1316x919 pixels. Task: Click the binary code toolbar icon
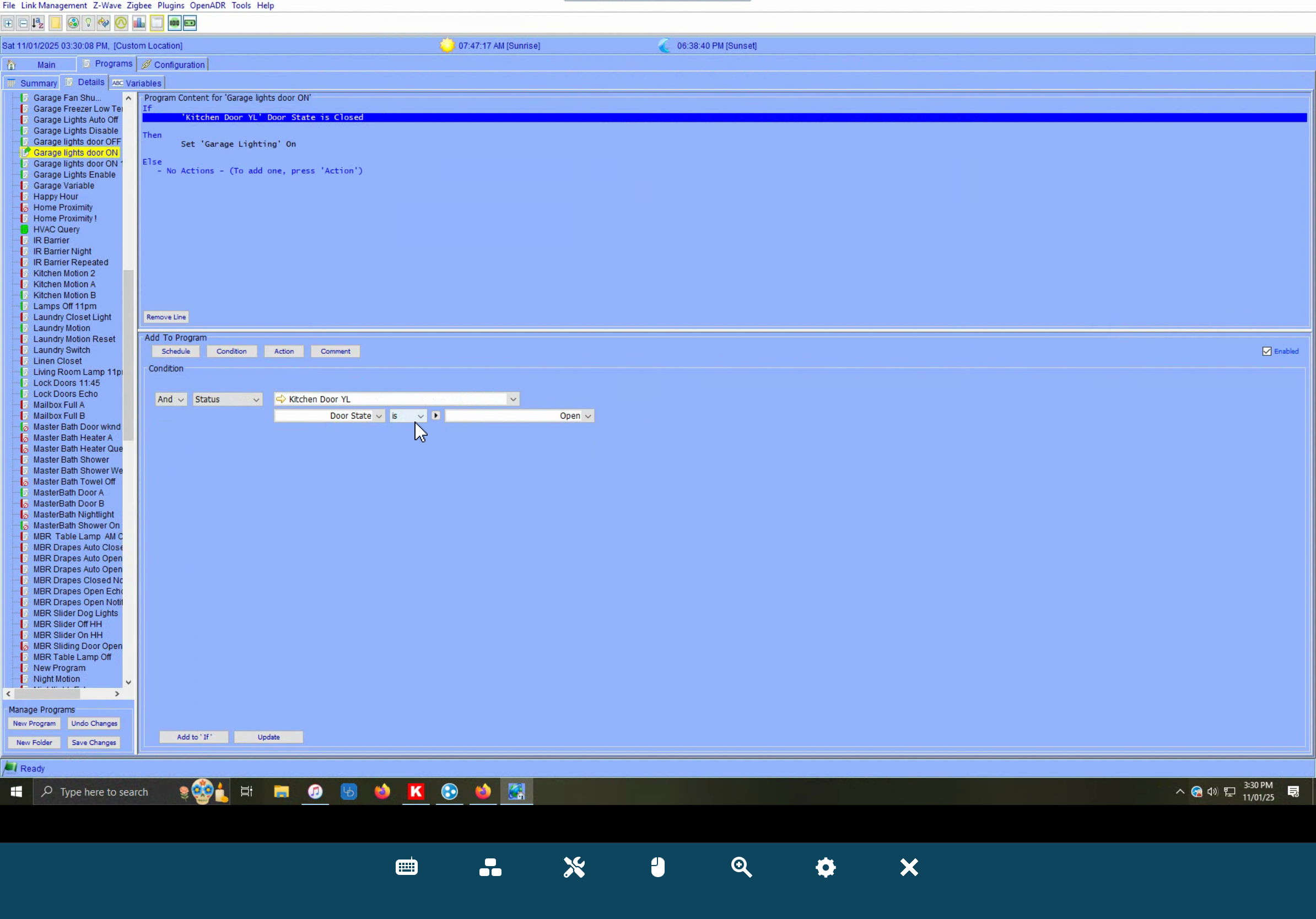click(x=174, y=23)
